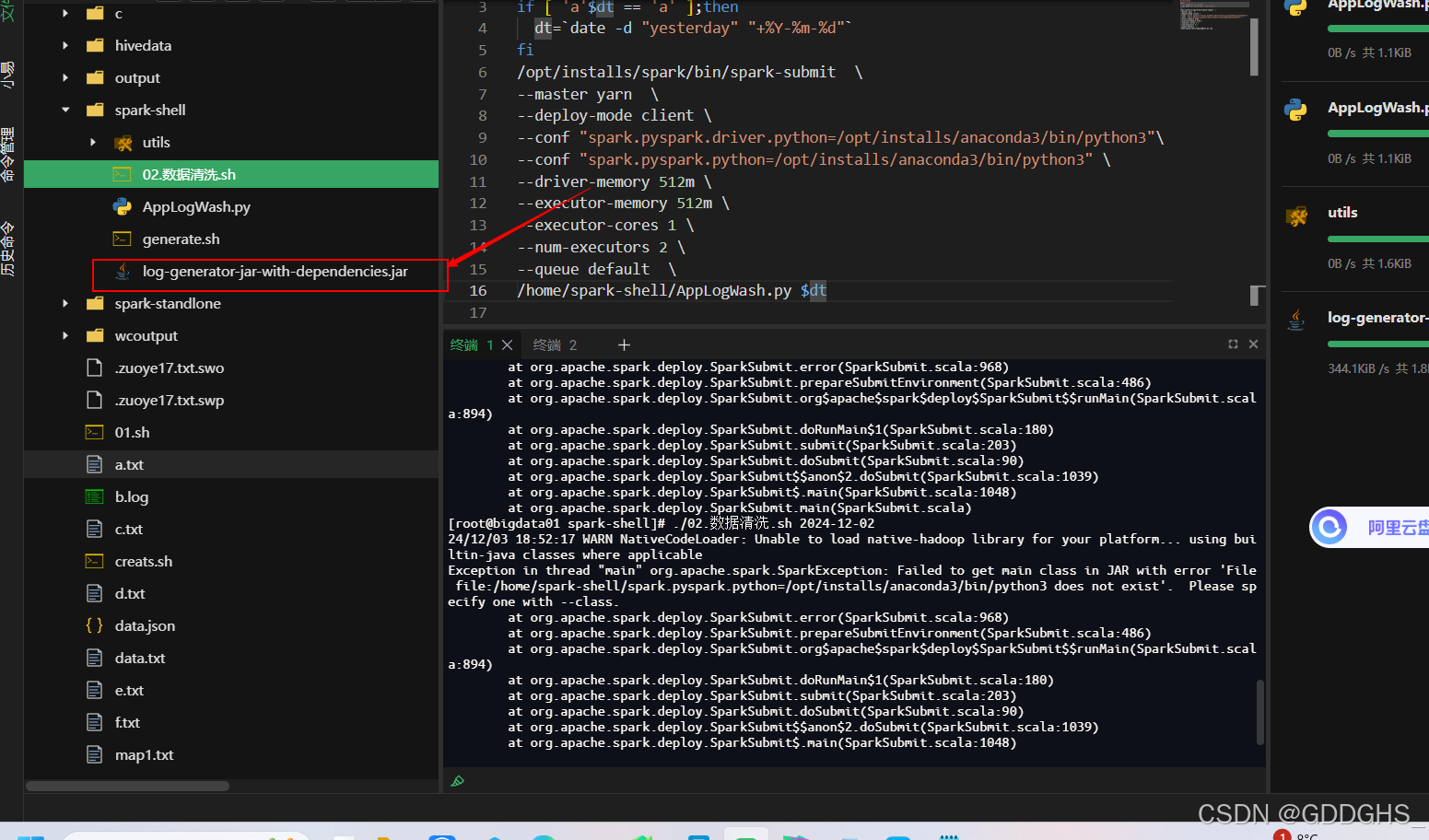Click editor line '--driver-memory 512m \'
Screen dimensions: 1429x840
(x=615, y=181)
